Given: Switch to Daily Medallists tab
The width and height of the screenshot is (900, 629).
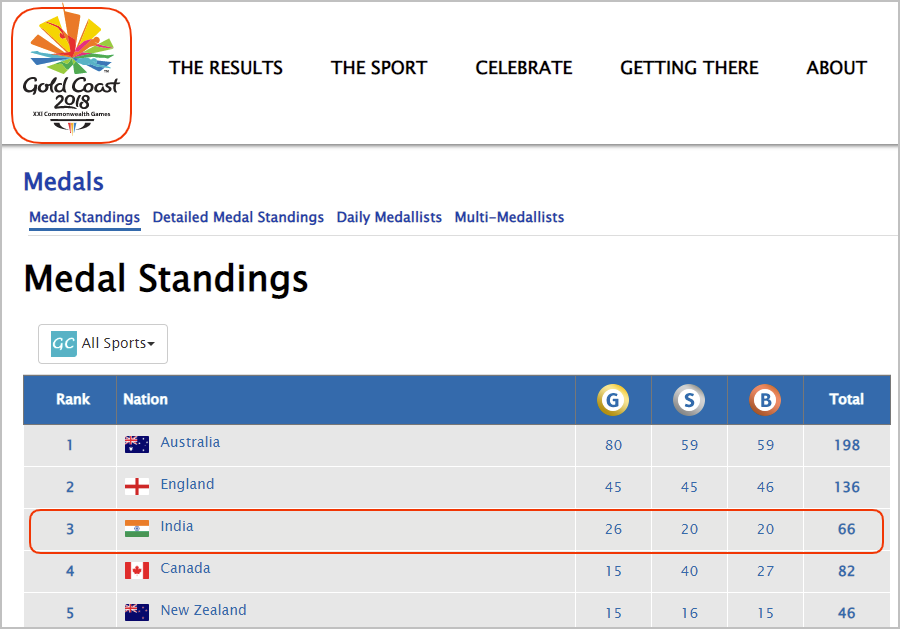Looking at the screenshot, I should point(389,217).
